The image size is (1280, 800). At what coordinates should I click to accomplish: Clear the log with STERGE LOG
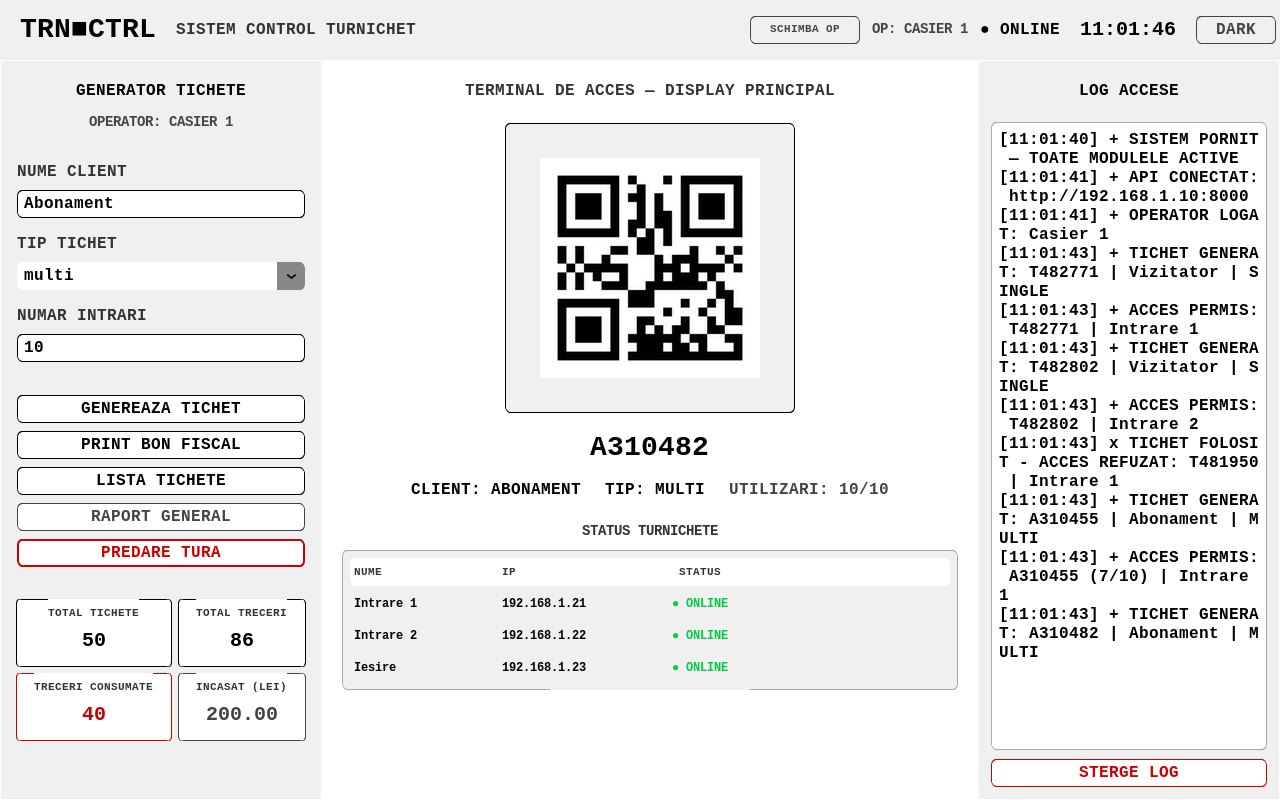click(1129, 773)
